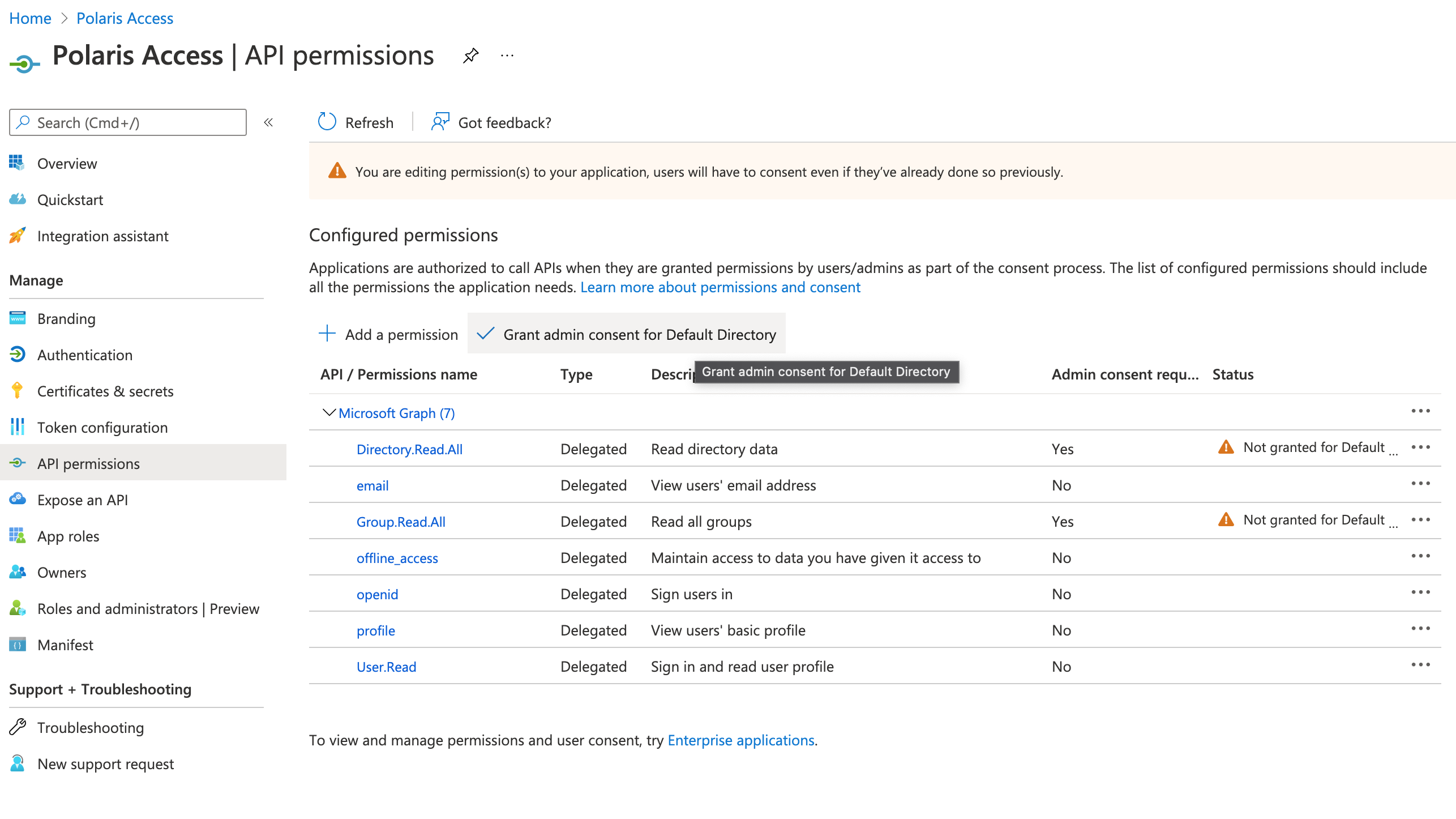This screenshot has width=1456, height=819.
Task: Click the Branding icon
Action: pyautogui.click(x=17, y=318)
